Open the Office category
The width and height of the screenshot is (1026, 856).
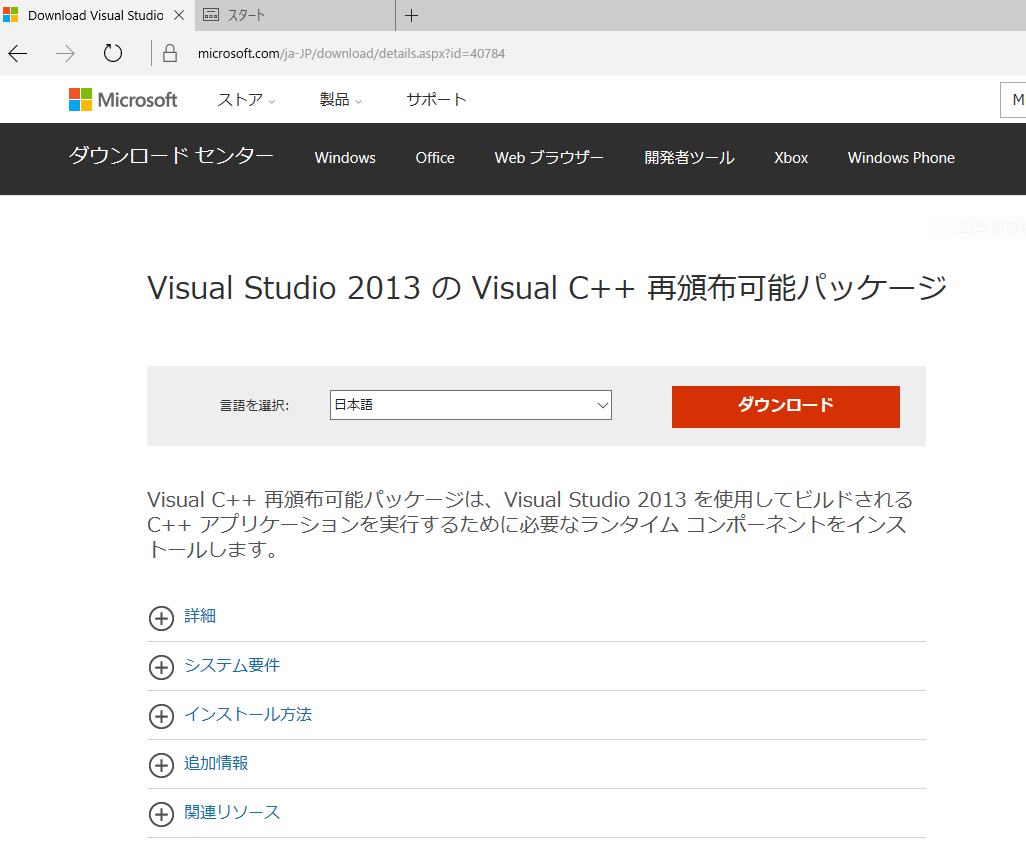[434, 158]
